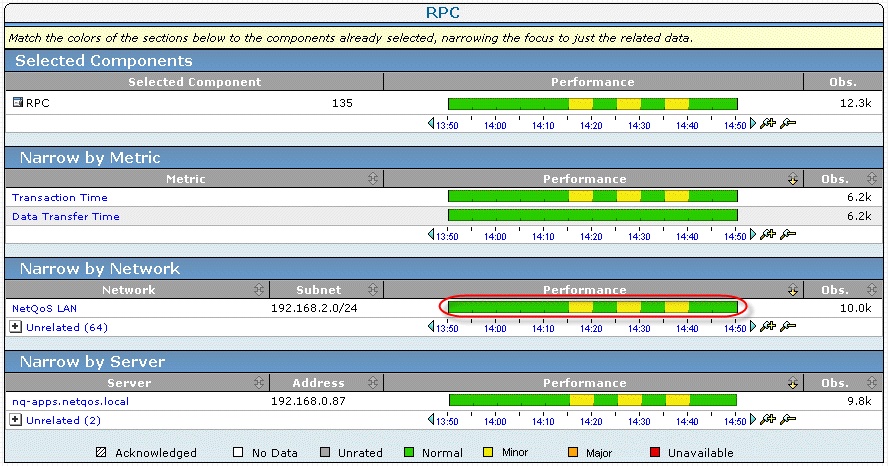Zoom out on Narrow by Server timeline
The image size is (888, 466).
(x=788, y=419)
